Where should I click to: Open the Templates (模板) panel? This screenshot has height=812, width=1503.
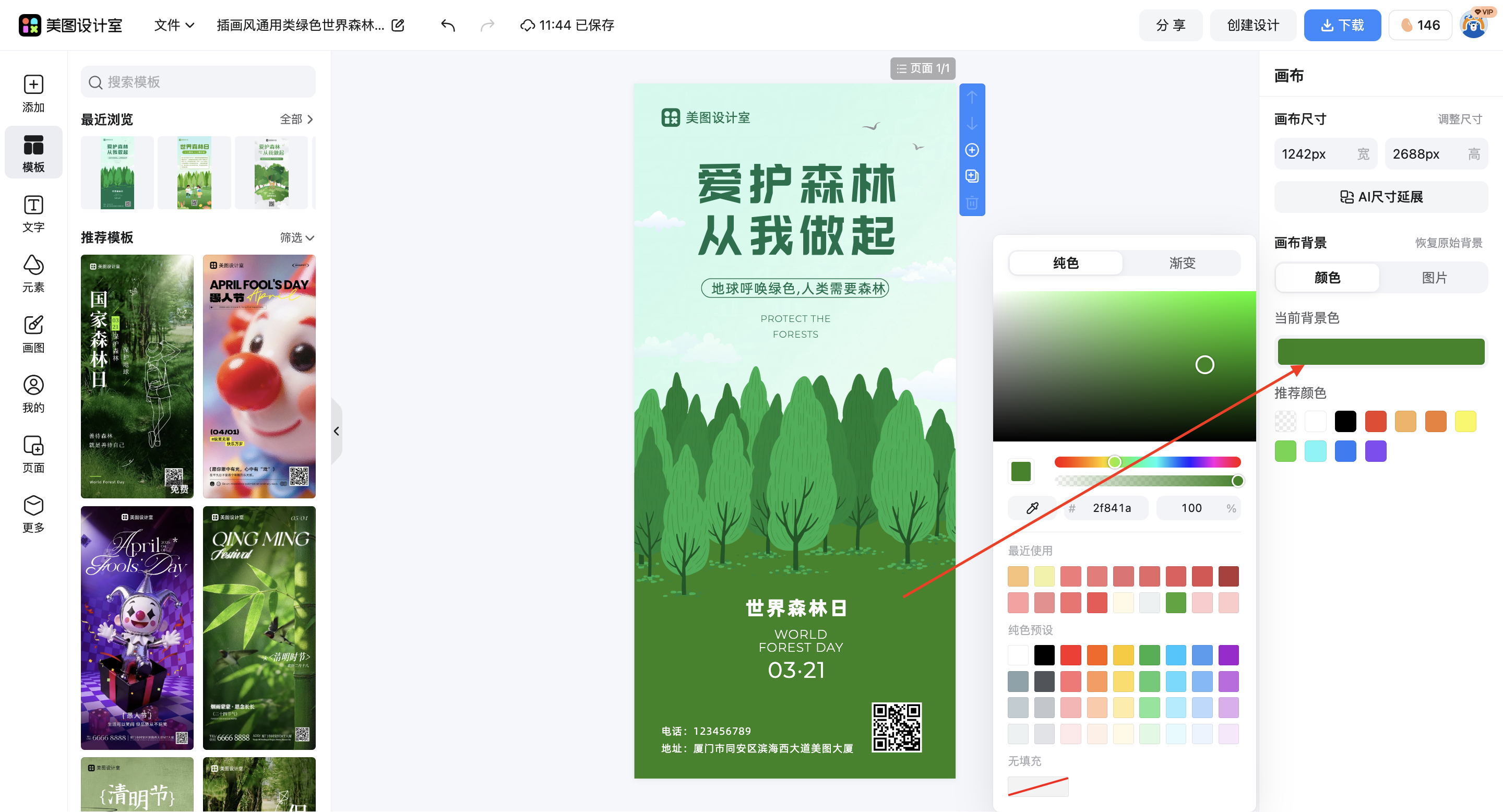click(33, 152)
